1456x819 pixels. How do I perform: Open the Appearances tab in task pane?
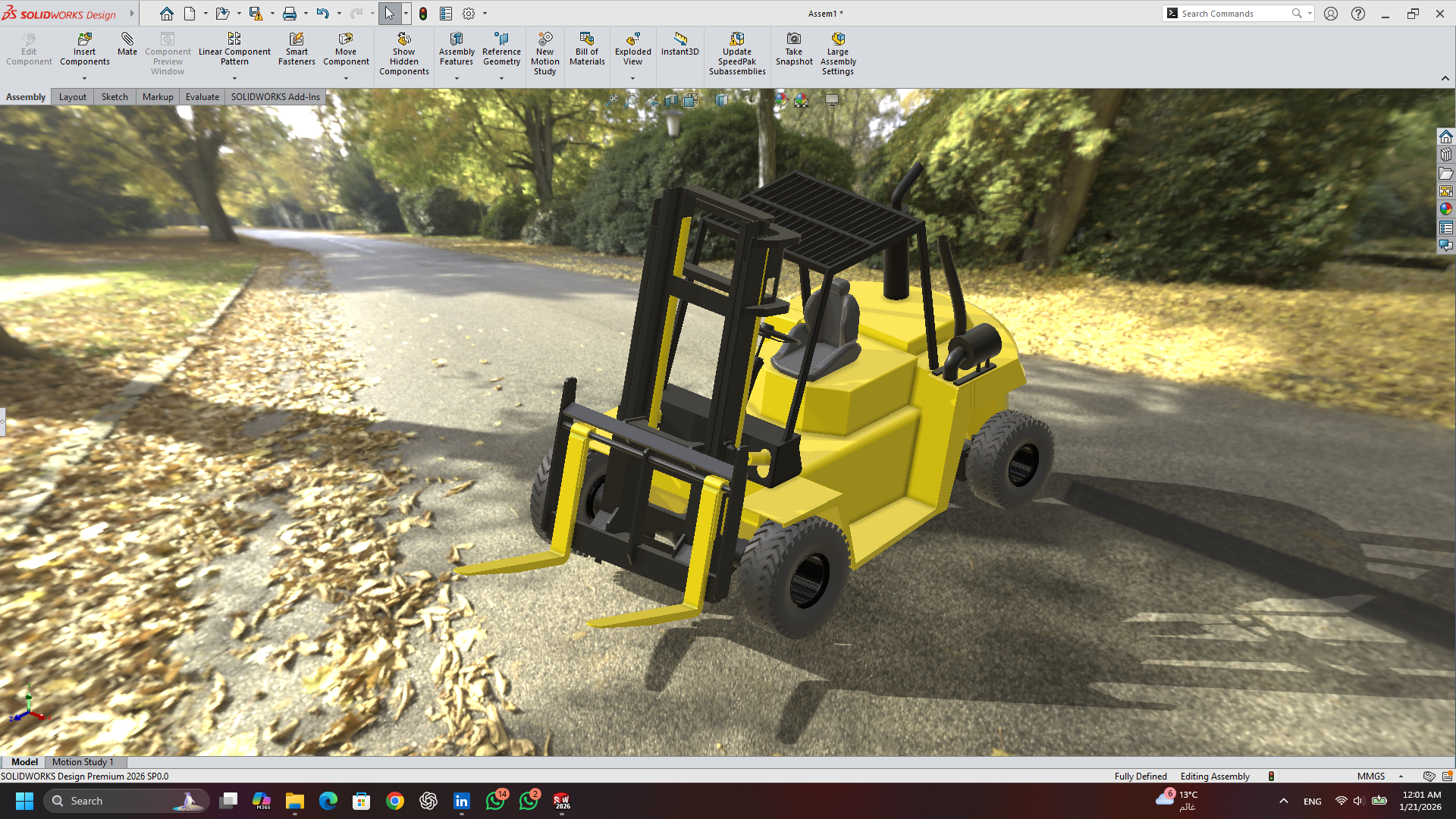point(1446,209)
